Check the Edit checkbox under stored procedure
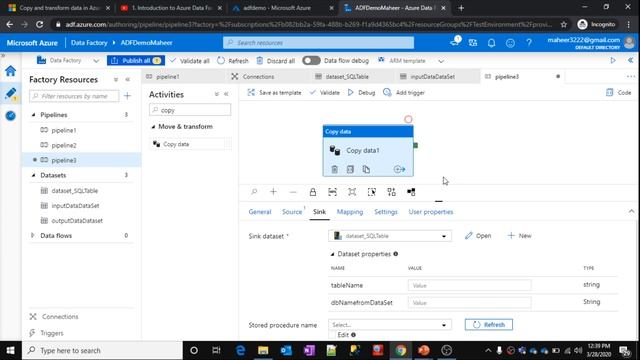640x360 pixels. (332, 335)
